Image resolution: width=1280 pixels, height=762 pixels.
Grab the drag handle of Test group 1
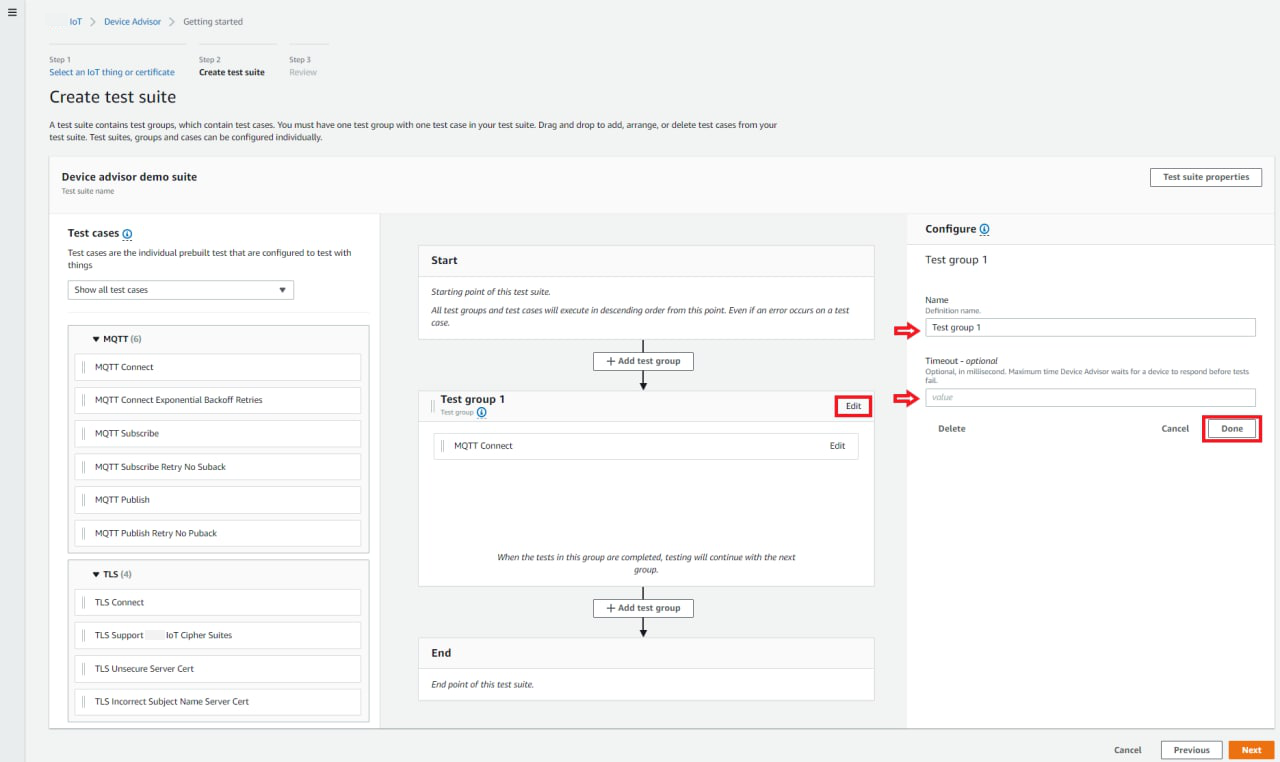pyautogui.click(x=432, y=406)
